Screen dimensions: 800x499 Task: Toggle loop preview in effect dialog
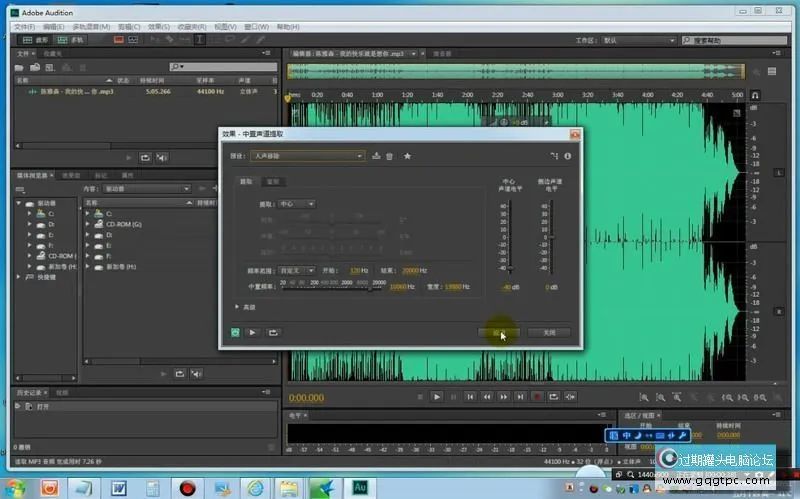click(272, 332)
